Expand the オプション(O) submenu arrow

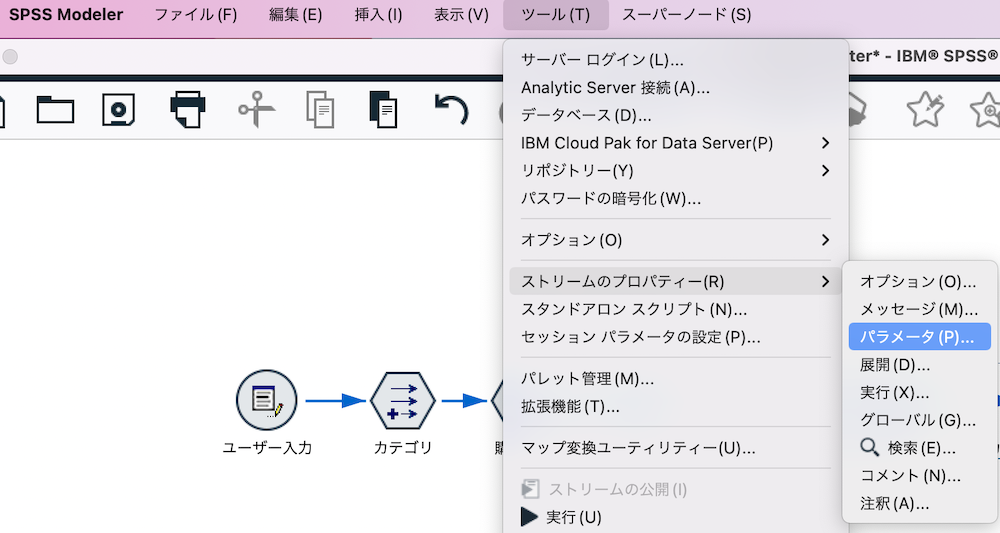(825, 240)
